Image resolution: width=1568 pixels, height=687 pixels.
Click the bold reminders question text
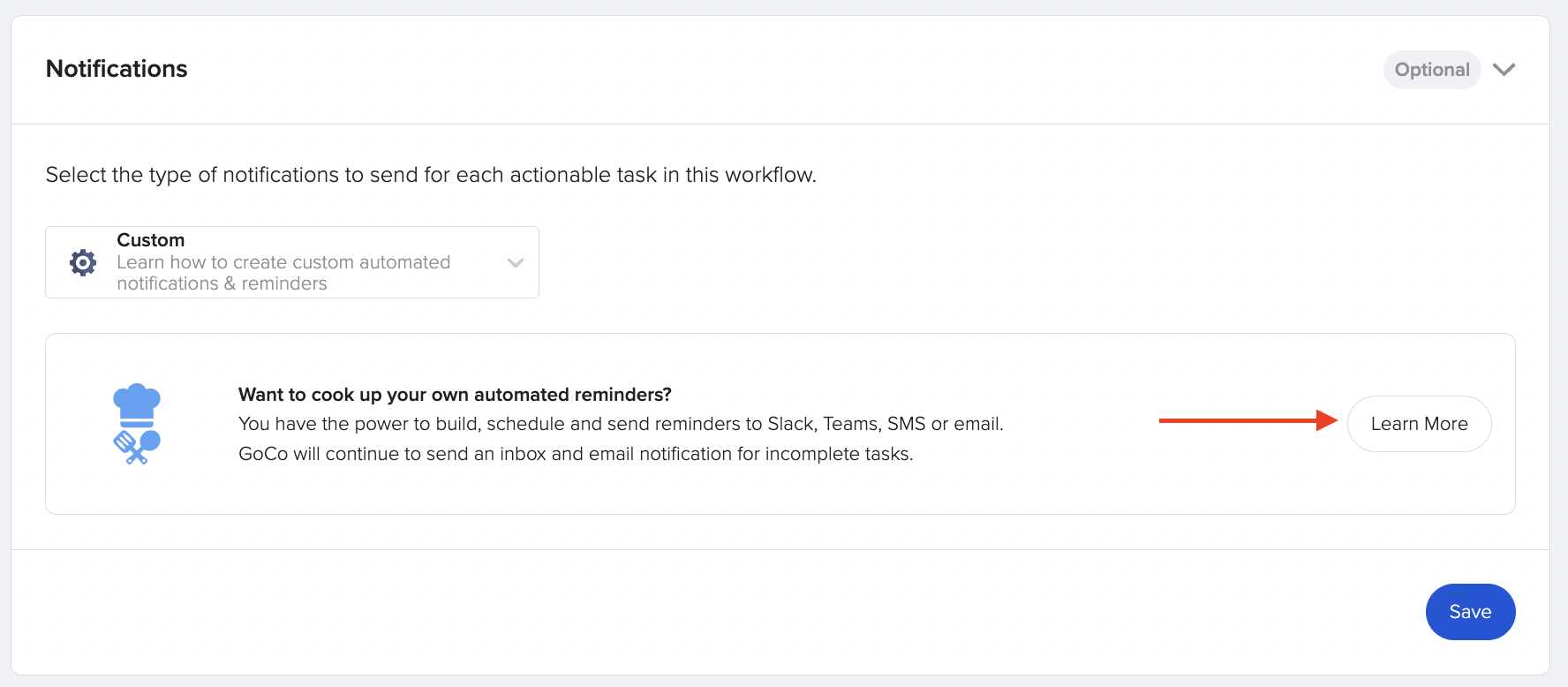coord(455,395)
